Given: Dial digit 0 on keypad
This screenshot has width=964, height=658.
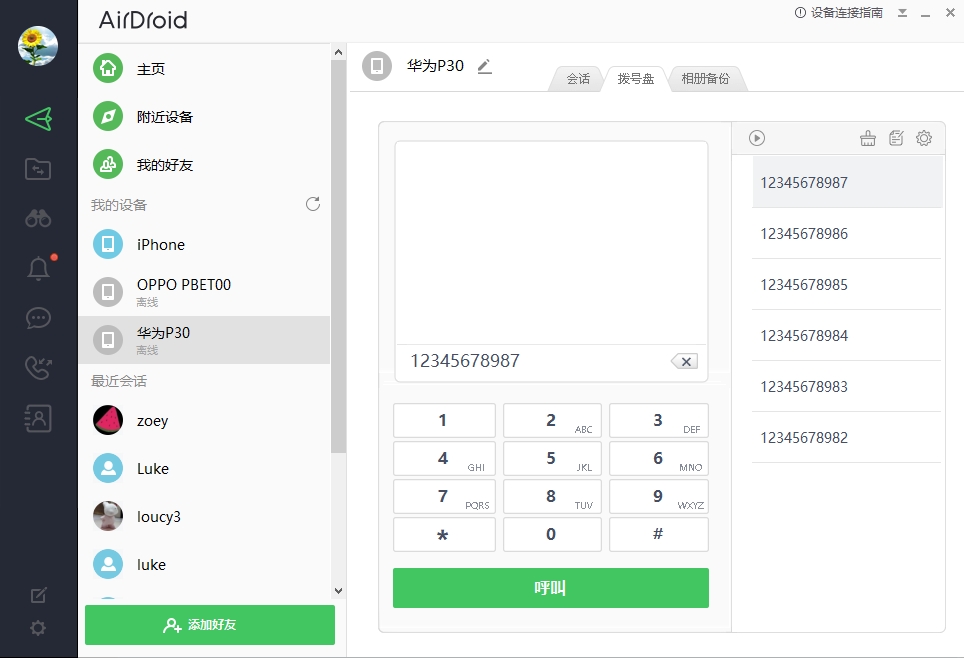Looking at the screenshot, I should pos(552,534).
